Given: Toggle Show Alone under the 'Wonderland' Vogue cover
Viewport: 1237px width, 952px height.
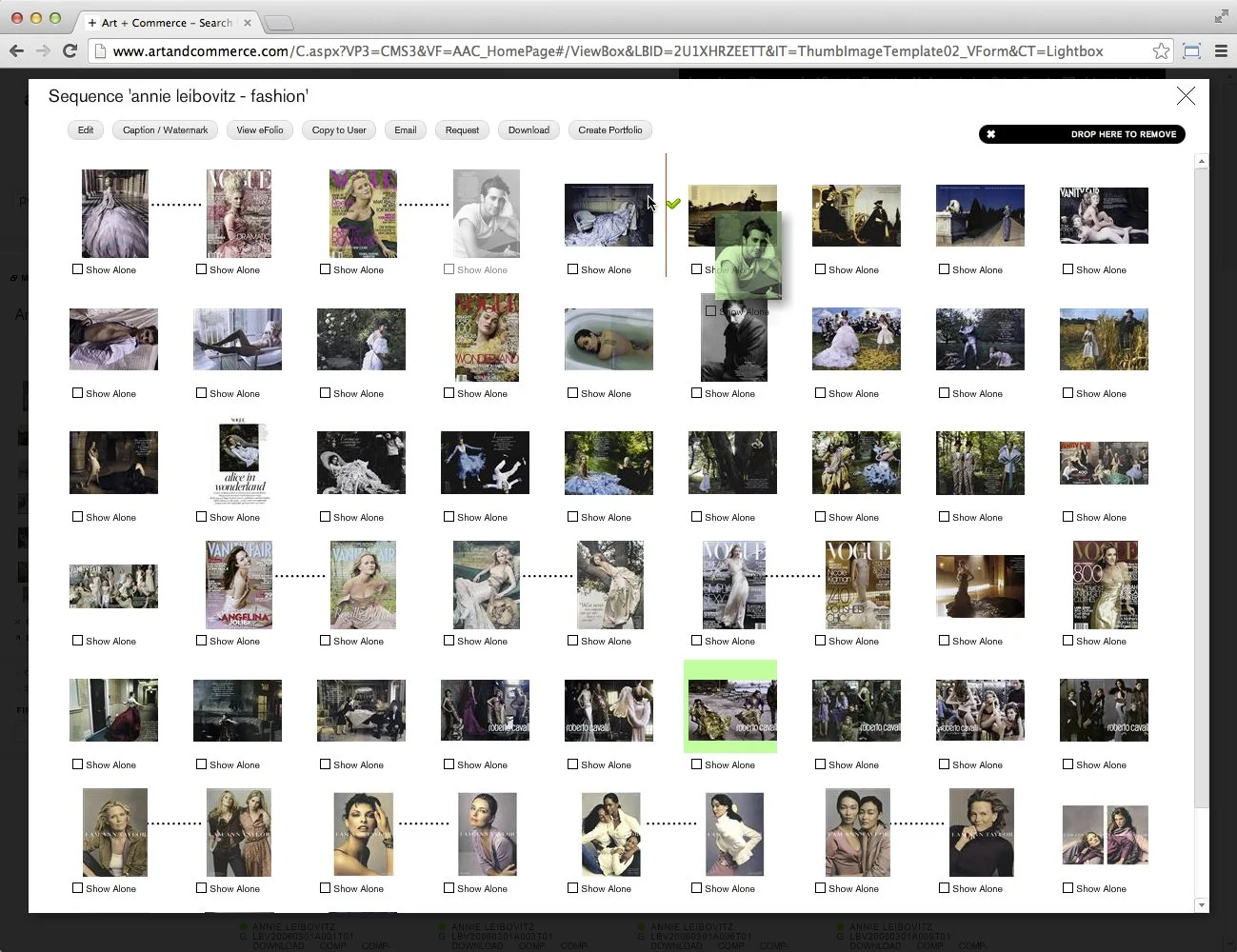Looking at the screenshot, I should pos(449,393).
